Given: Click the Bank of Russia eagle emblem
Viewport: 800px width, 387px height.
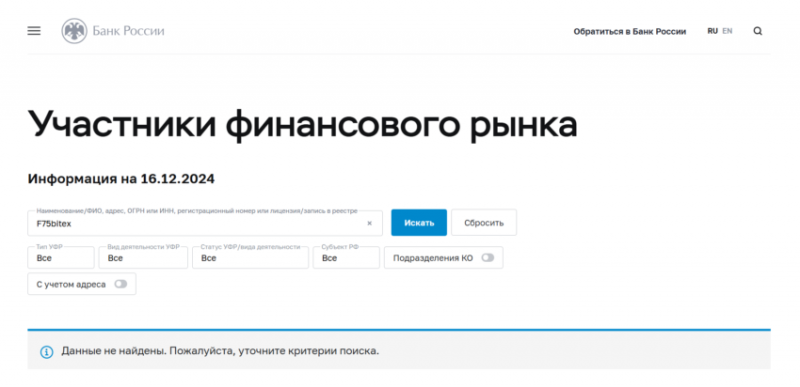Looking at the screenshot, I should click(x=74, y=31).
